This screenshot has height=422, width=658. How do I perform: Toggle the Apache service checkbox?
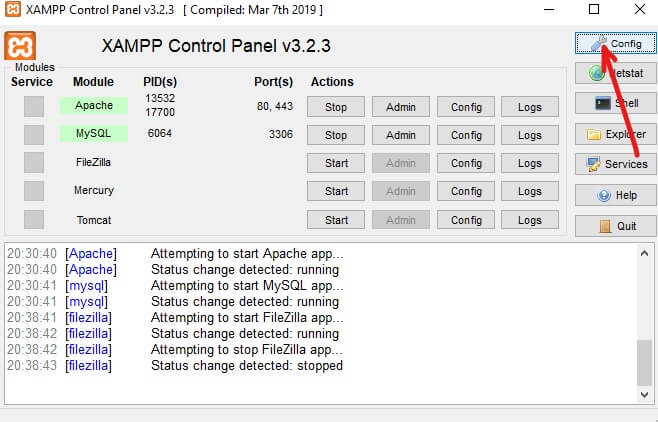[x=34, y=107]
